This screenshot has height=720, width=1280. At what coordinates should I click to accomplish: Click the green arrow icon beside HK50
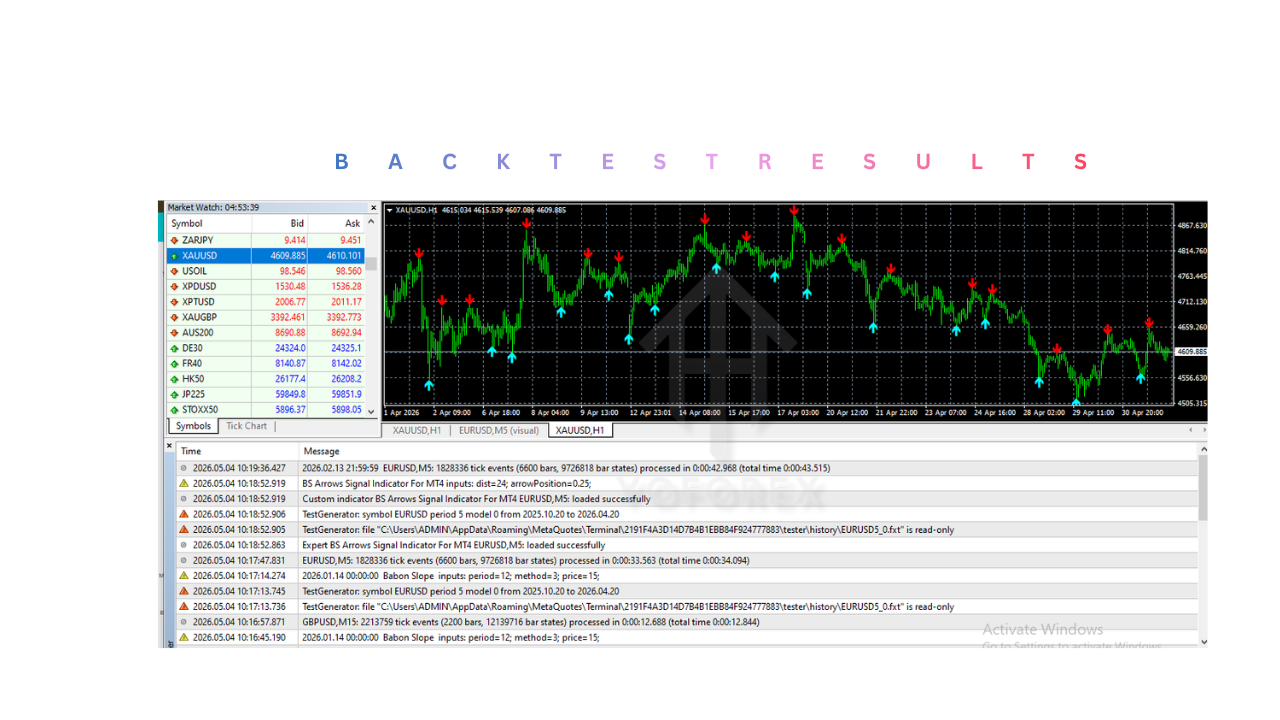click(x=174, y=379)
